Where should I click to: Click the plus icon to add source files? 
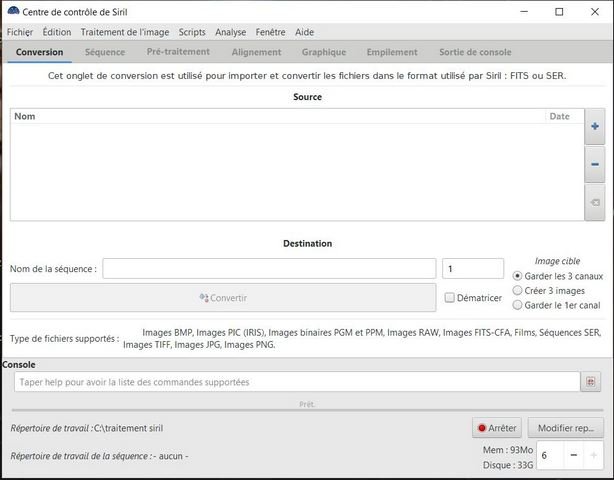pos(595,126)
